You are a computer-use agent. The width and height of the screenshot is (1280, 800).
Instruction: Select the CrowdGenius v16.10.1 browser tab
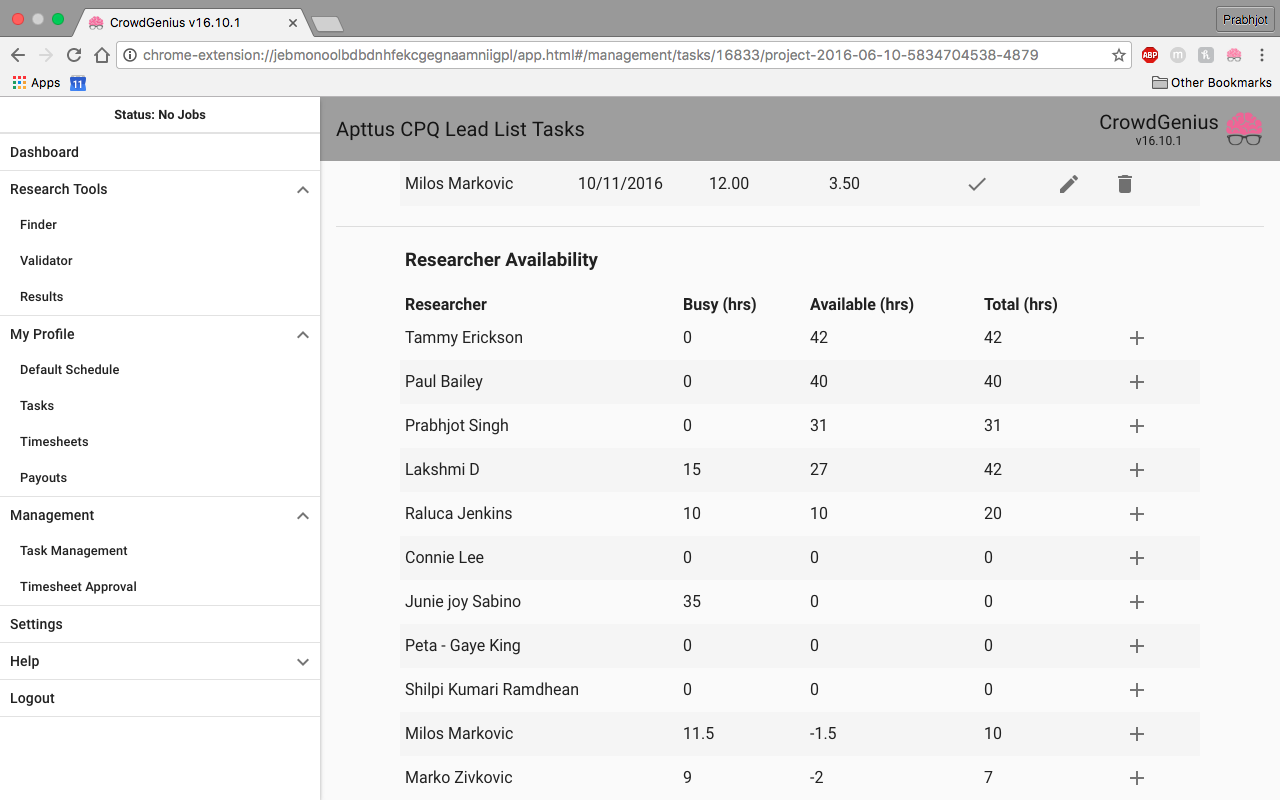tap(190, 22)
